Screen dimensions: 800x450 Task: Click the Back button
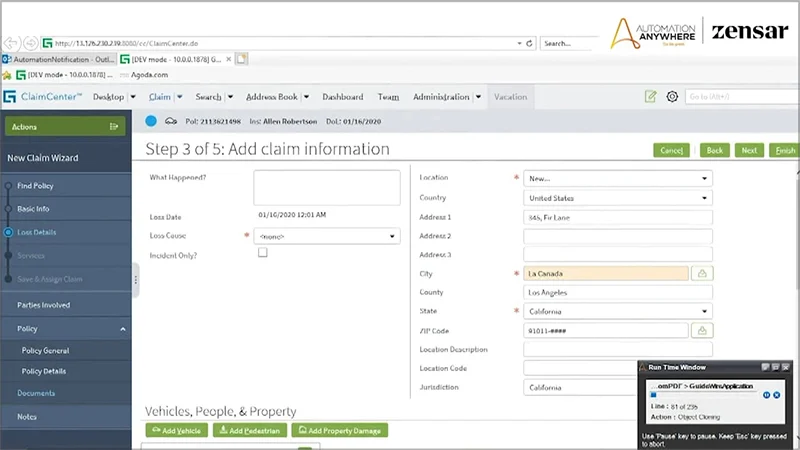tap(715, 150)
